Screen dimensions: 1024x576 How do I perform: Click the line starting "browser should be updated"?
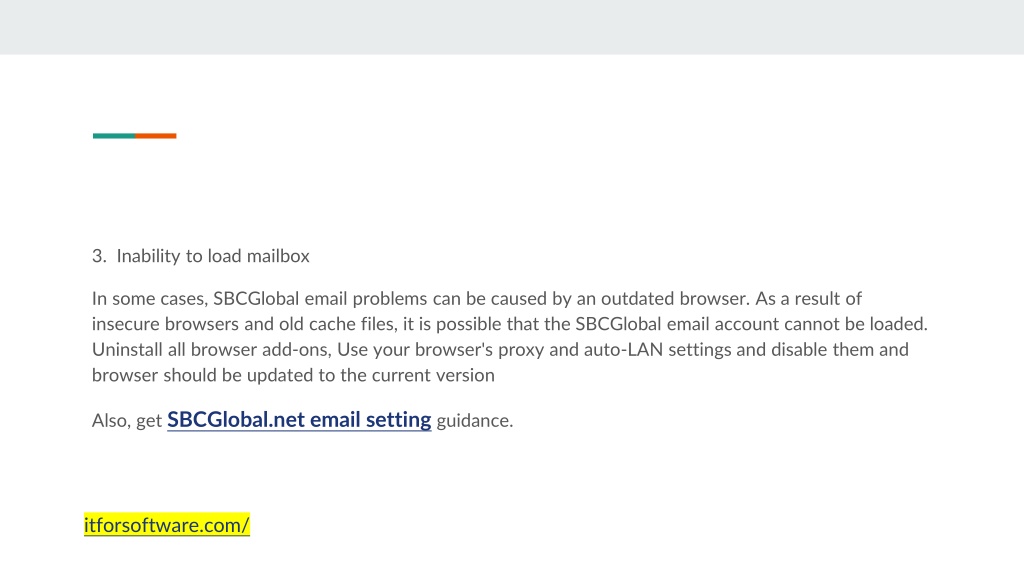click(x=293, y=376)
